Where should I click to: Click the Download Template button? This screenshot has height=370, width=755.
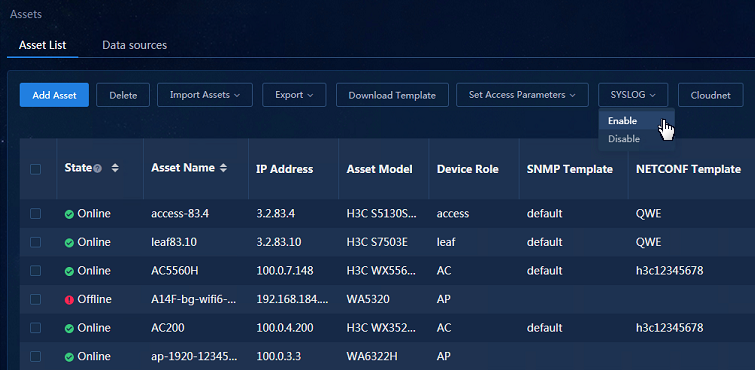click(x=392, y=95)
